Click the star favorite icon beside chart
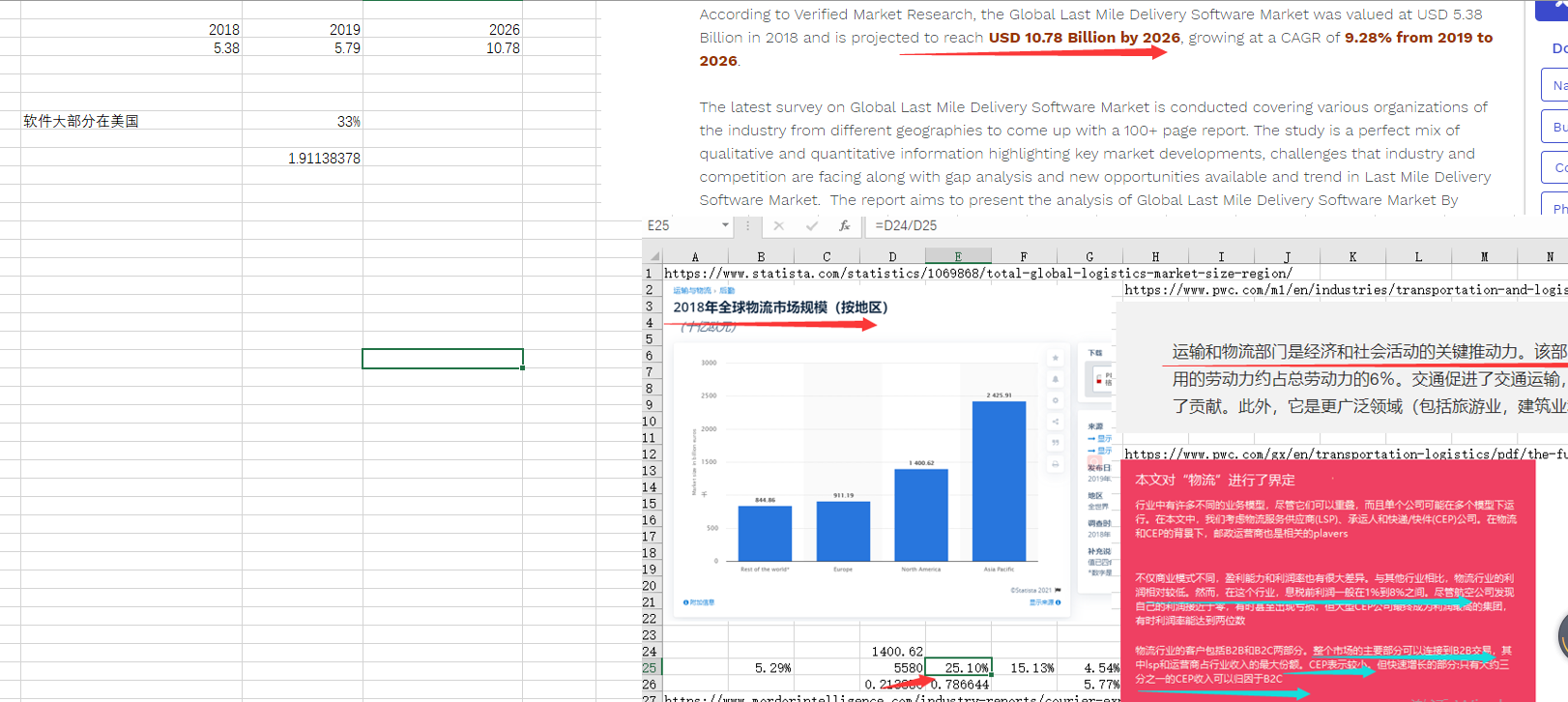 tap(1056, 358)
